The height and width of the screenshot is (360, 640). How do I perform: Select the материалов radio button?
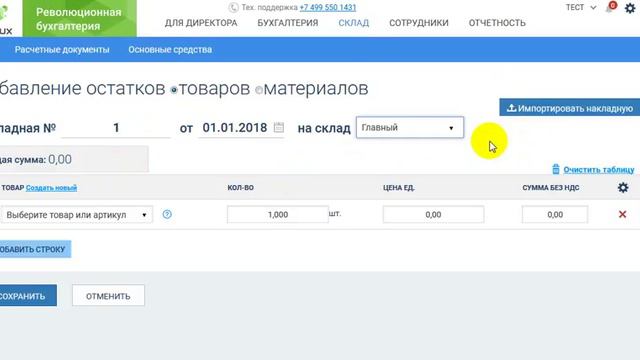pos(259,89)
